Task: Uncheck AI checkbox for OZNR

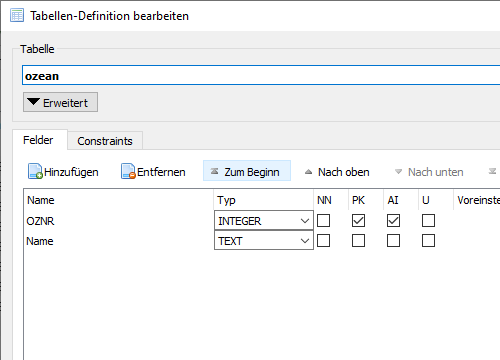Action: click(x=393, y=220)
